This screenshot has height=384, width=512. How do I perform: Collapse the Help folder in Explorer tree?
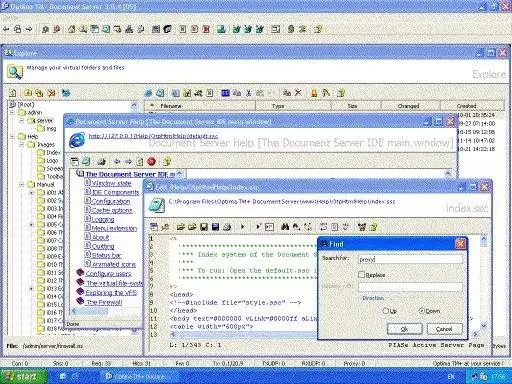[x=12, y=136]
